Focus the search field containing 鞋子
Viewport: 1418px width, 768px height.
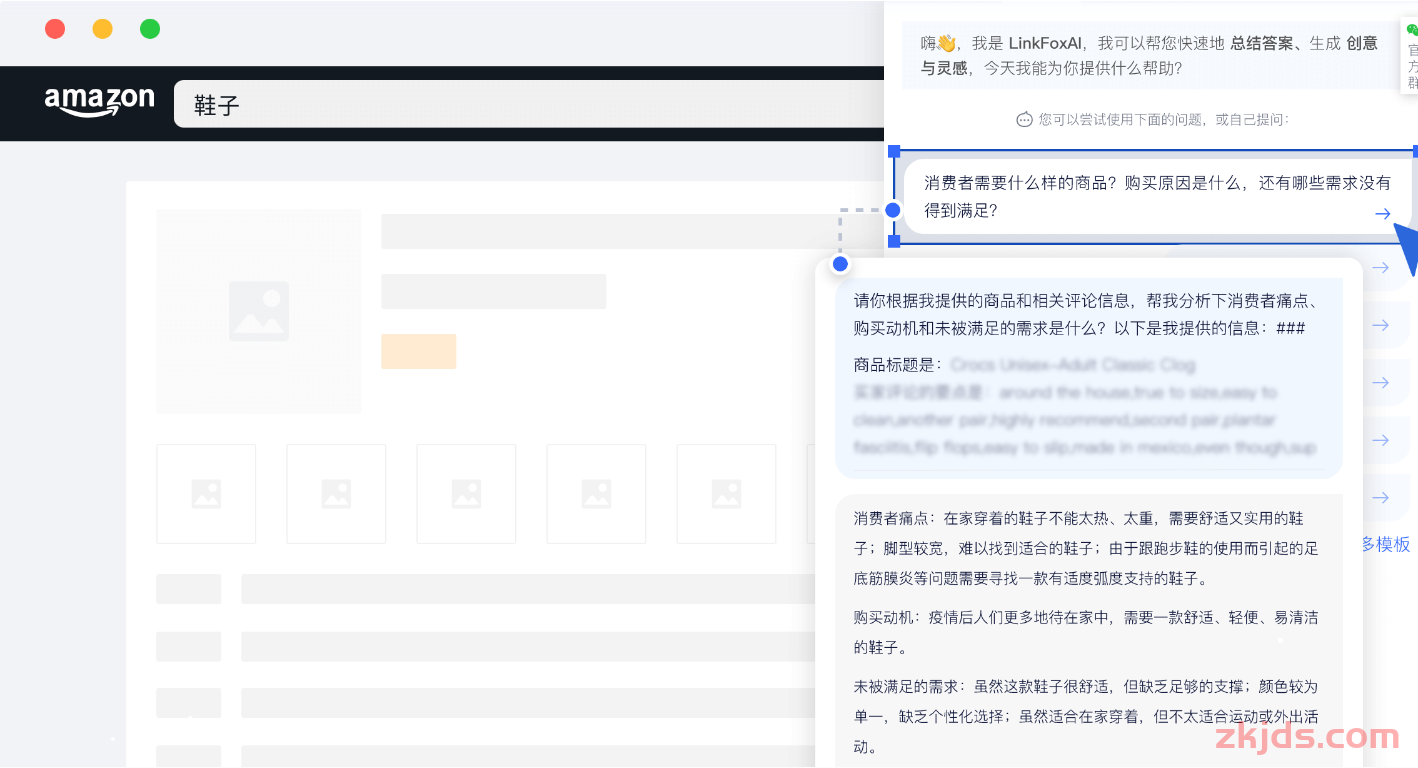click(x=529, y=104)
